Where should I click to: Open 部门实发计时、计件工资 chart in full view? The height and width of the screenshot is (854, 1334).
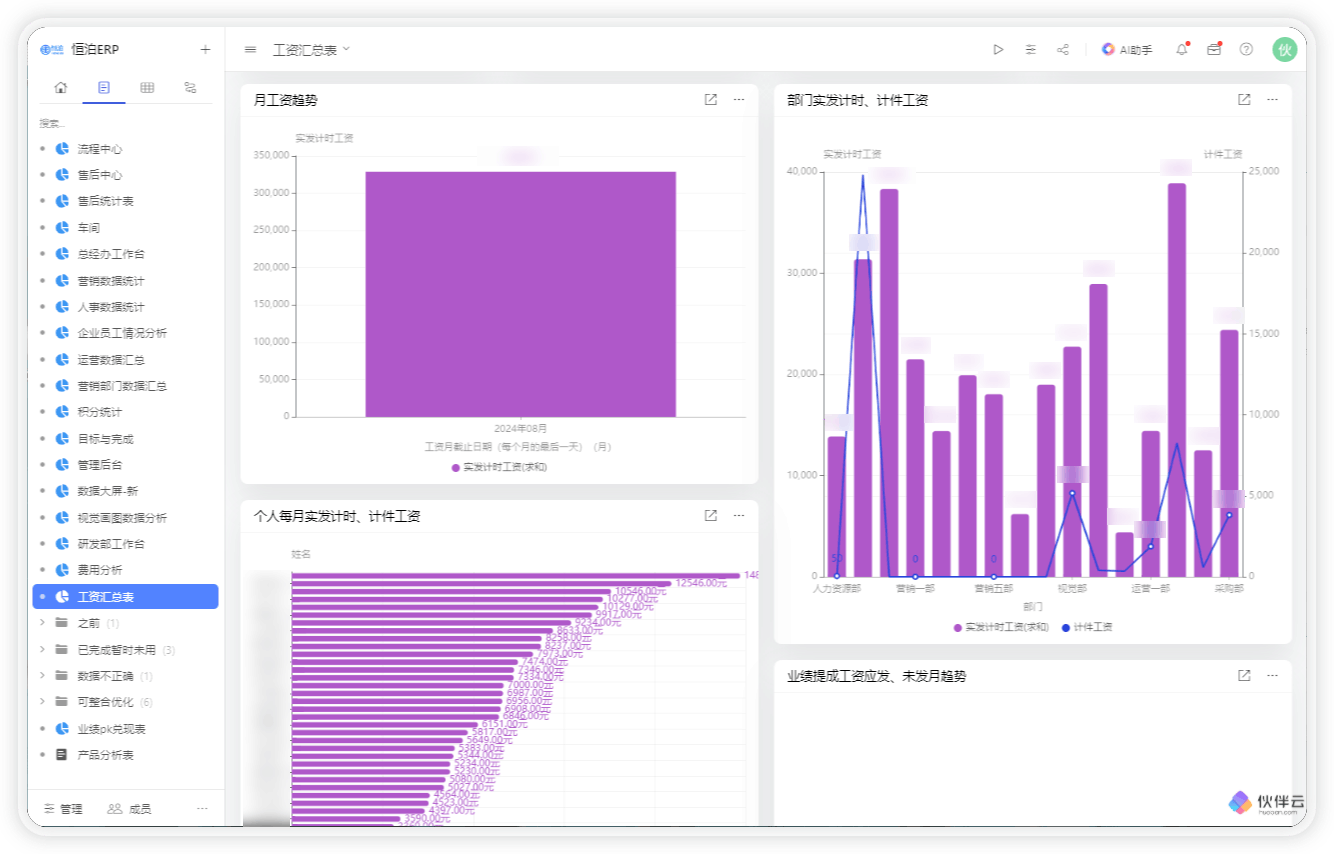tap(1244, 100)
